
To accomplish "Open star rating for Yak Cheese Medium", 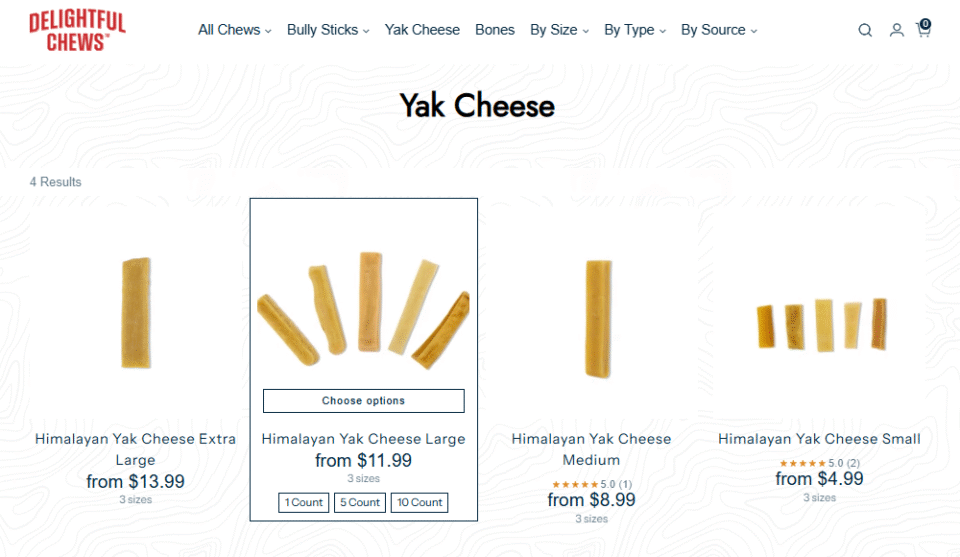I will [574, 484].
